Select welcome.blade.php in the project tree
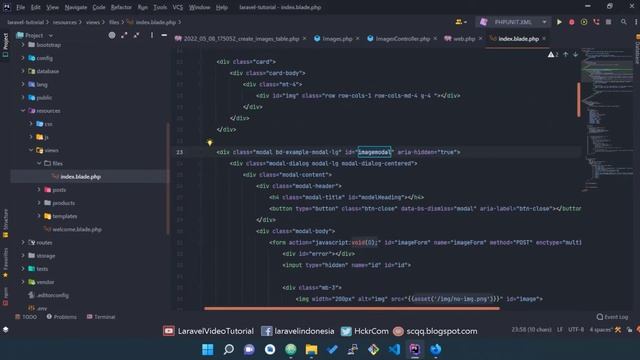Image resolution: width=640 pixels, height=360 pixels. [x=77, y=229]
